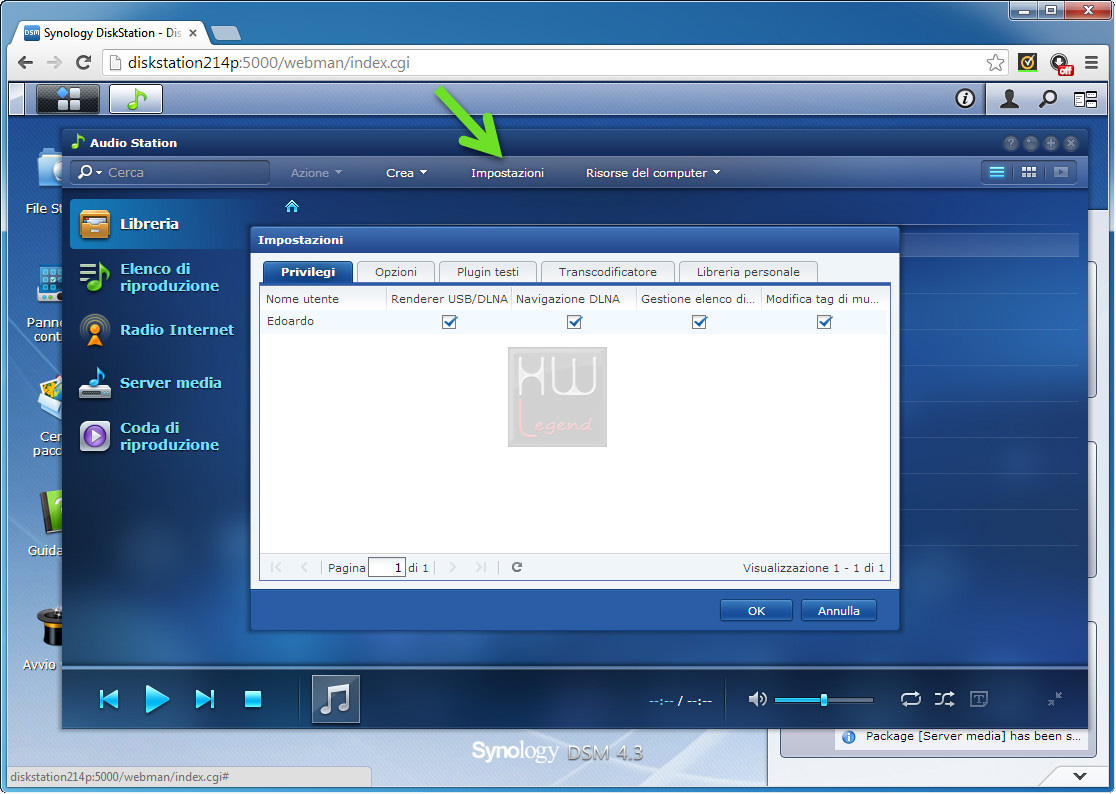This screenshot has width=1116, height=794.
Task: Toggle repeat mode
Action: (910, 699)
